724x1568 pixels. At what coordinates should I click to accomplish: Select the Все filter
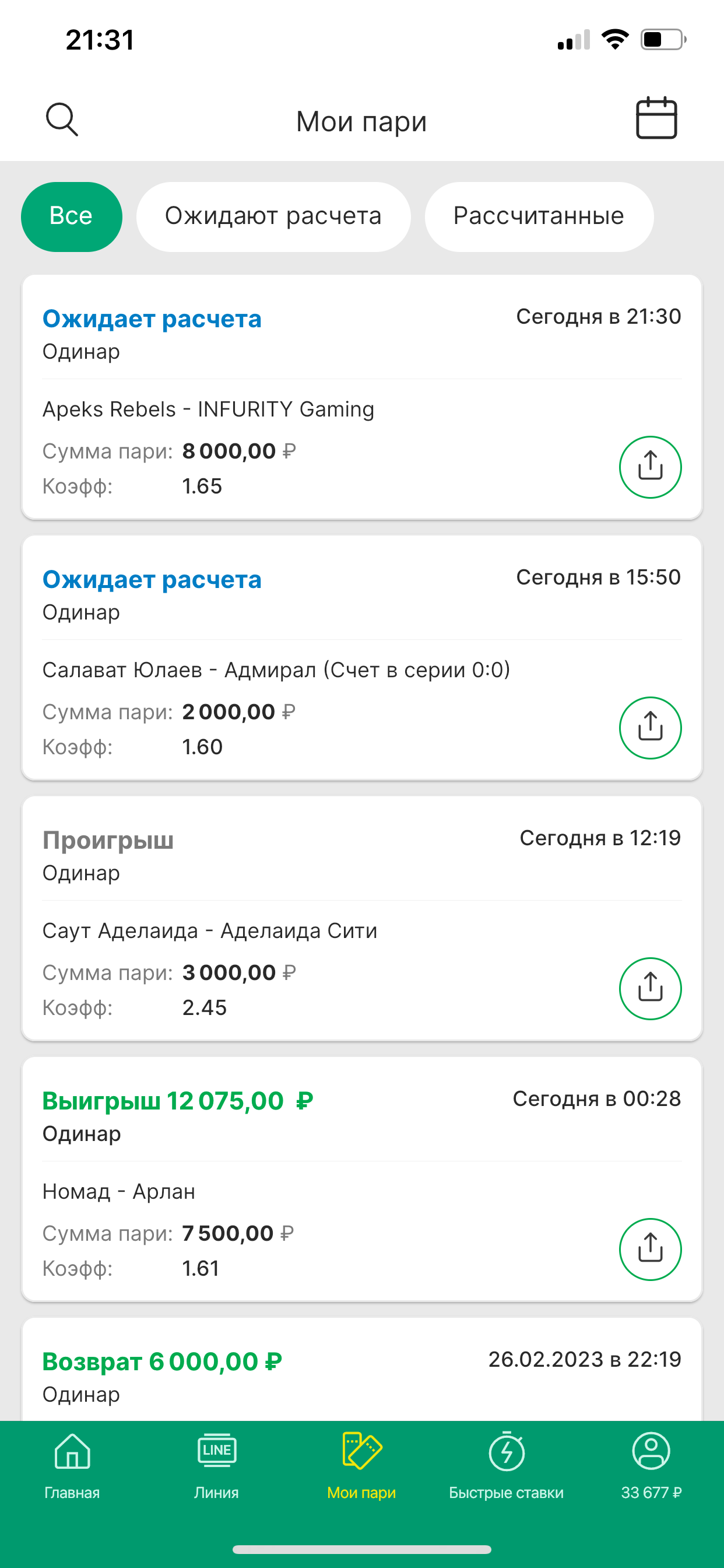pyautogui.click(x=71, y=216)
